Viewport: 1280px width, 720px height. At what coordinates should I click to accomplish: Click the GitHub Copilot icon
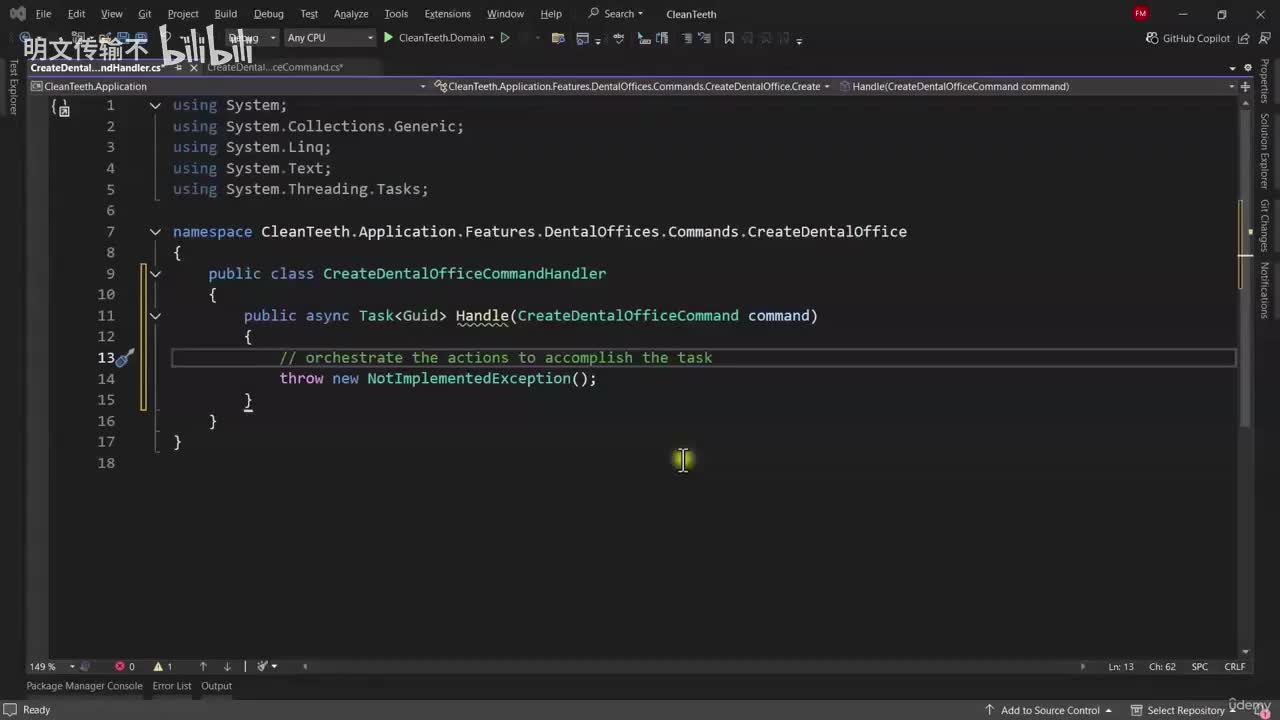[x=1152, y=38]
